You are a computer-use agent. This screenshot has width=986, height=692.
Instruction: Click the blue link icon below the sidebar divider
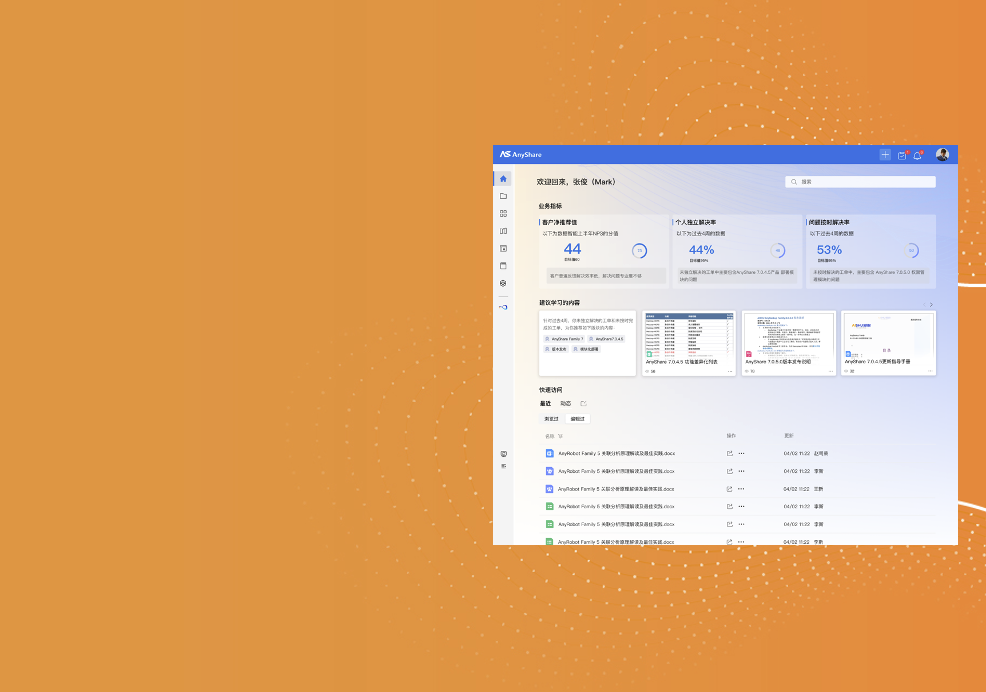click(503, 307)
